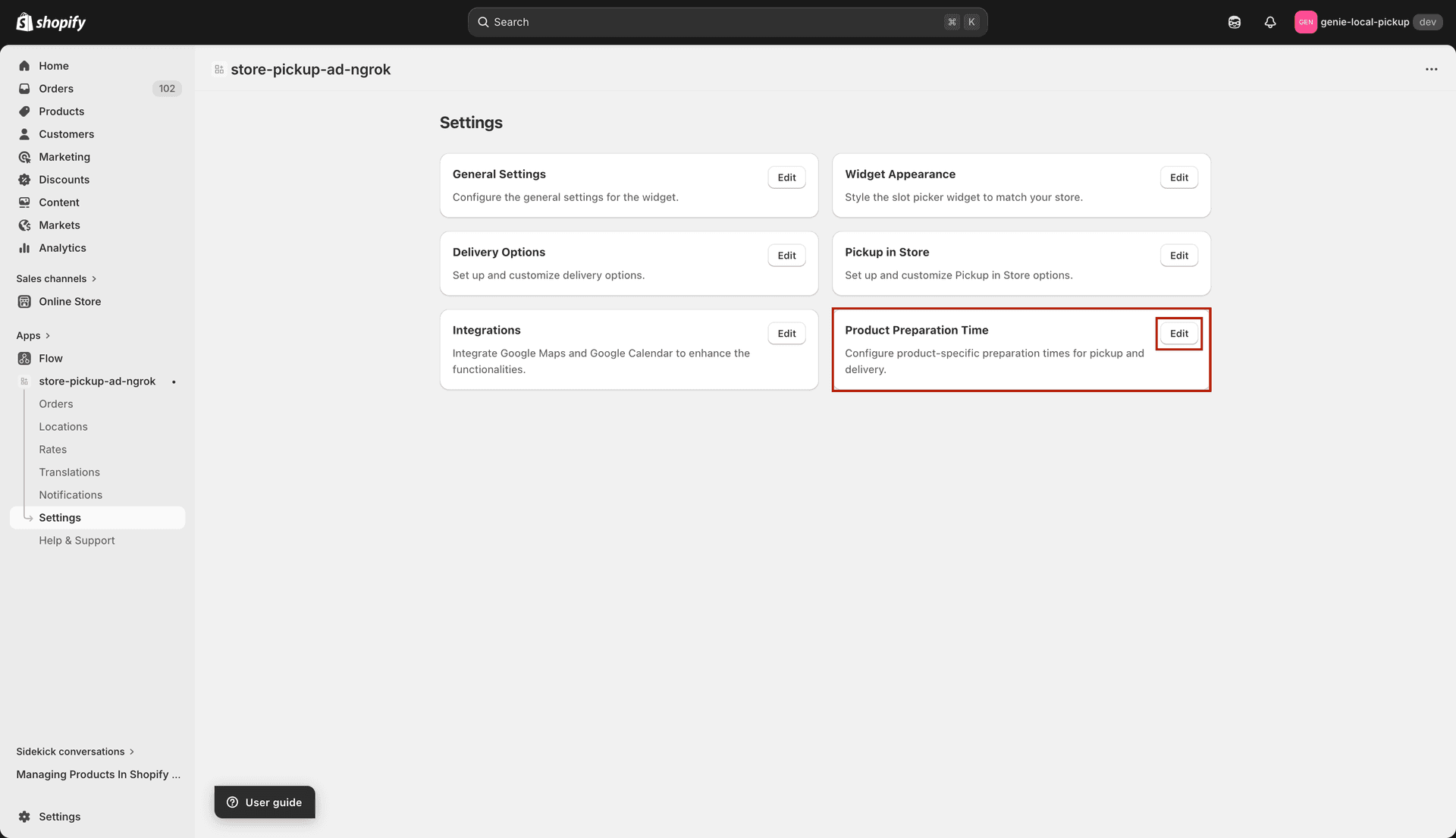Open the User guide
Viewport: 1456px width, 838px height.
click(264, 802)
